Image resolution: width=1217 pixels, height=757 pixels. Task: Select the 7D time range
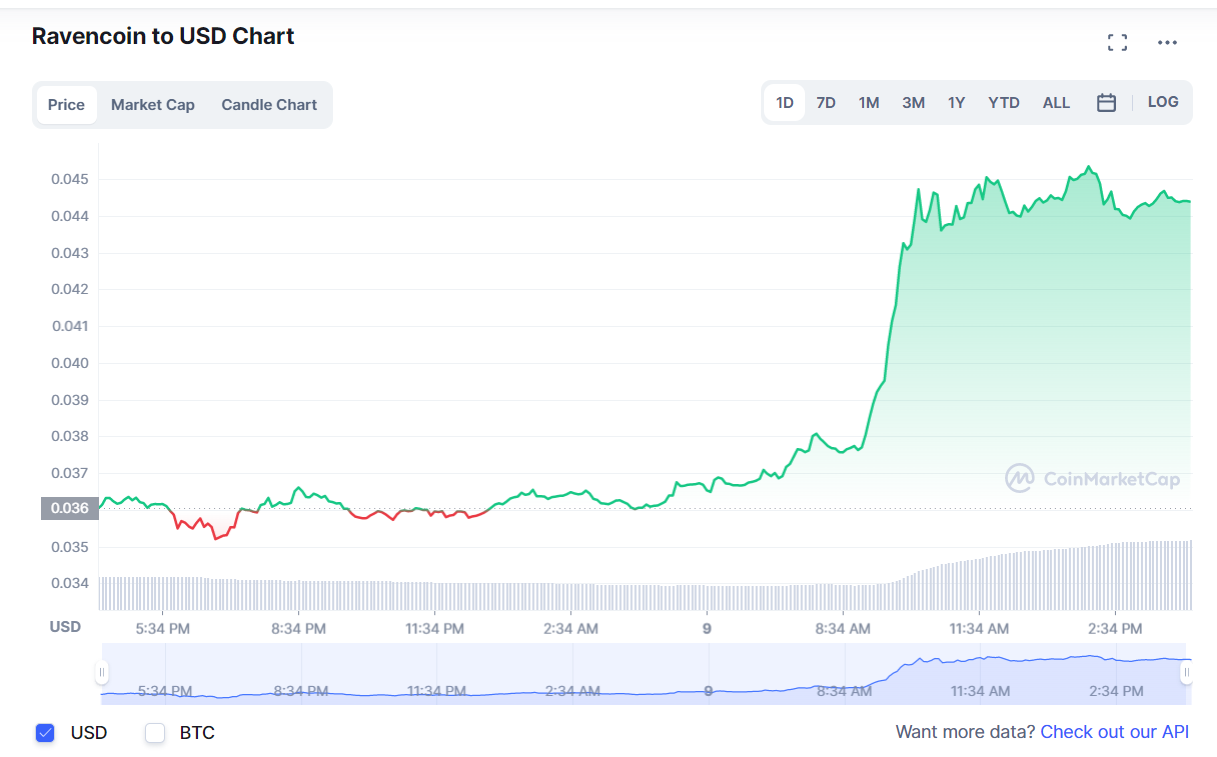point(826,102)
